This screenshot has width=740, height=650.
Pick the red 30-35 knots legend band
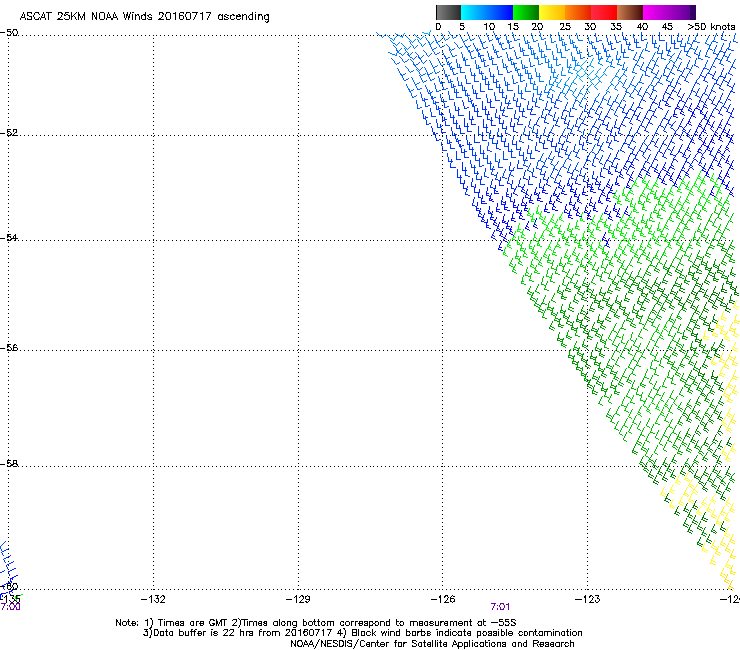(604, 12)
